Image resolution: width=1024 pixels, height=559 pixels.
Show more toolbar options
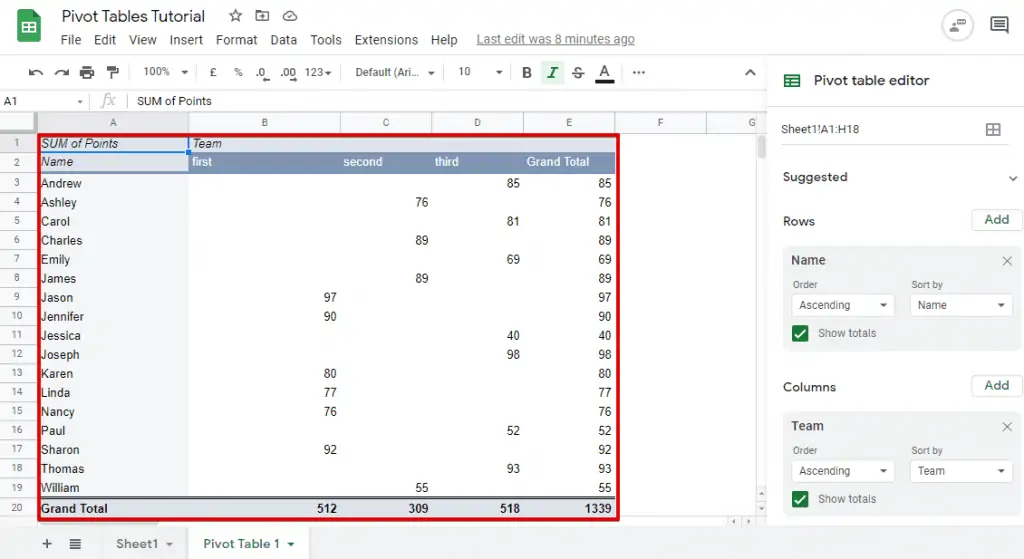(639, 72)
